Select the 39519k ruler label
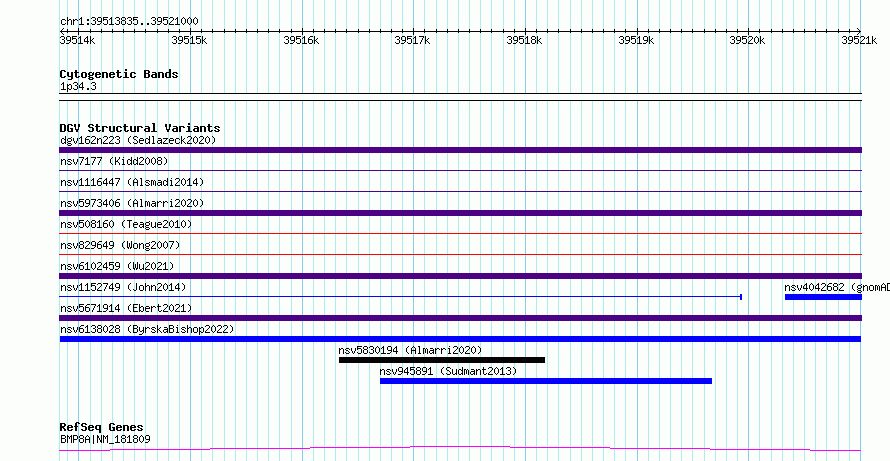Viewport: 890px width, 461px height. (x=636, y=40)
